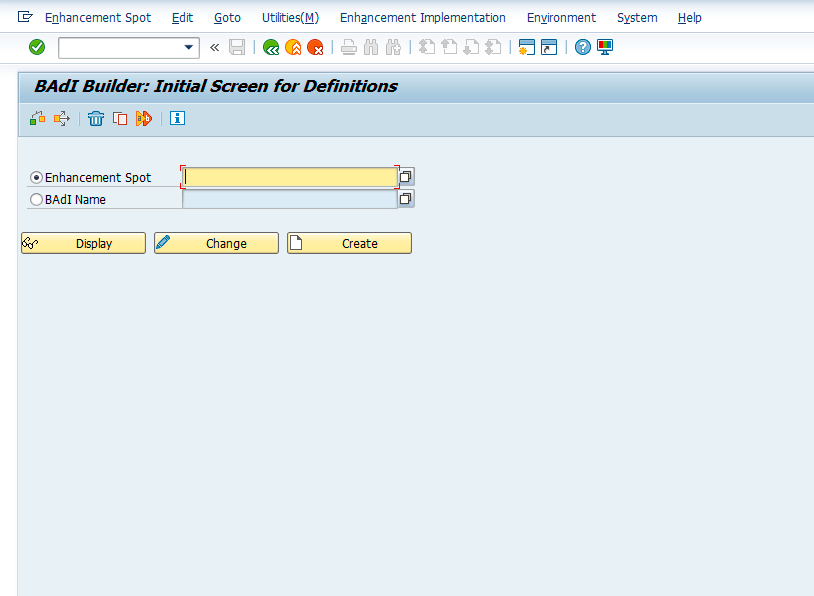Viewport: 814px width, 596px height.
Task: Open the Enhancement Spot menu
Action: (98, 18)
